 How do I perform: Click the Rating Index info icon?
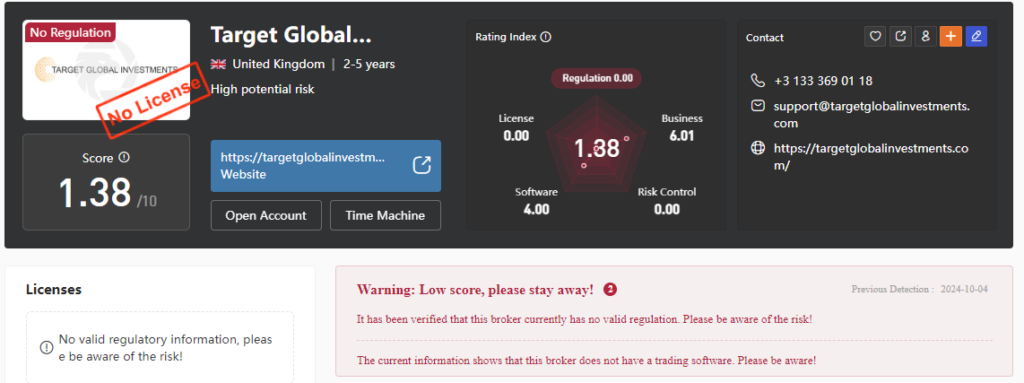click(546, 37)
